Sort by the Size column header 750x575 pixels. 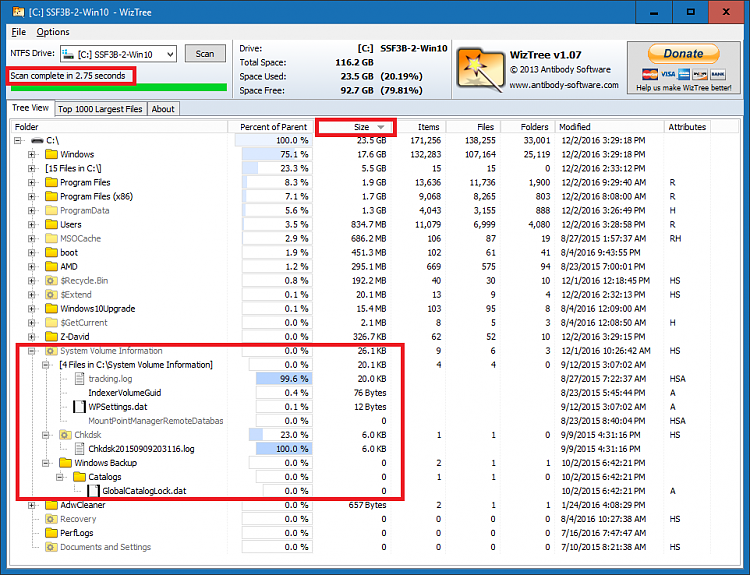pos(356,127)
